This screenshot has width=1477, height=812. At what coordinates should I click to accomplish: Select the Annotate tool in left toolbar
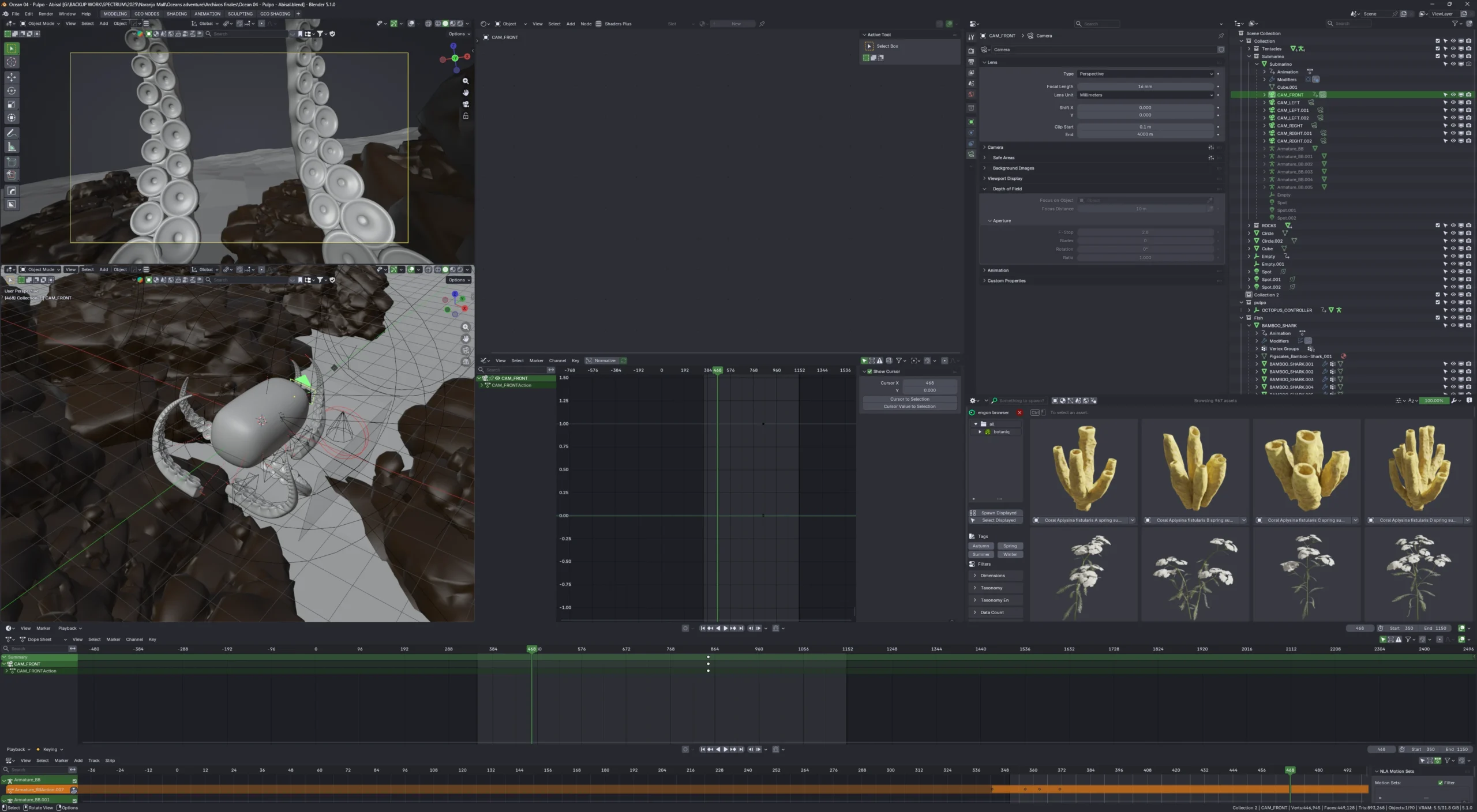(x=12, y=133)
